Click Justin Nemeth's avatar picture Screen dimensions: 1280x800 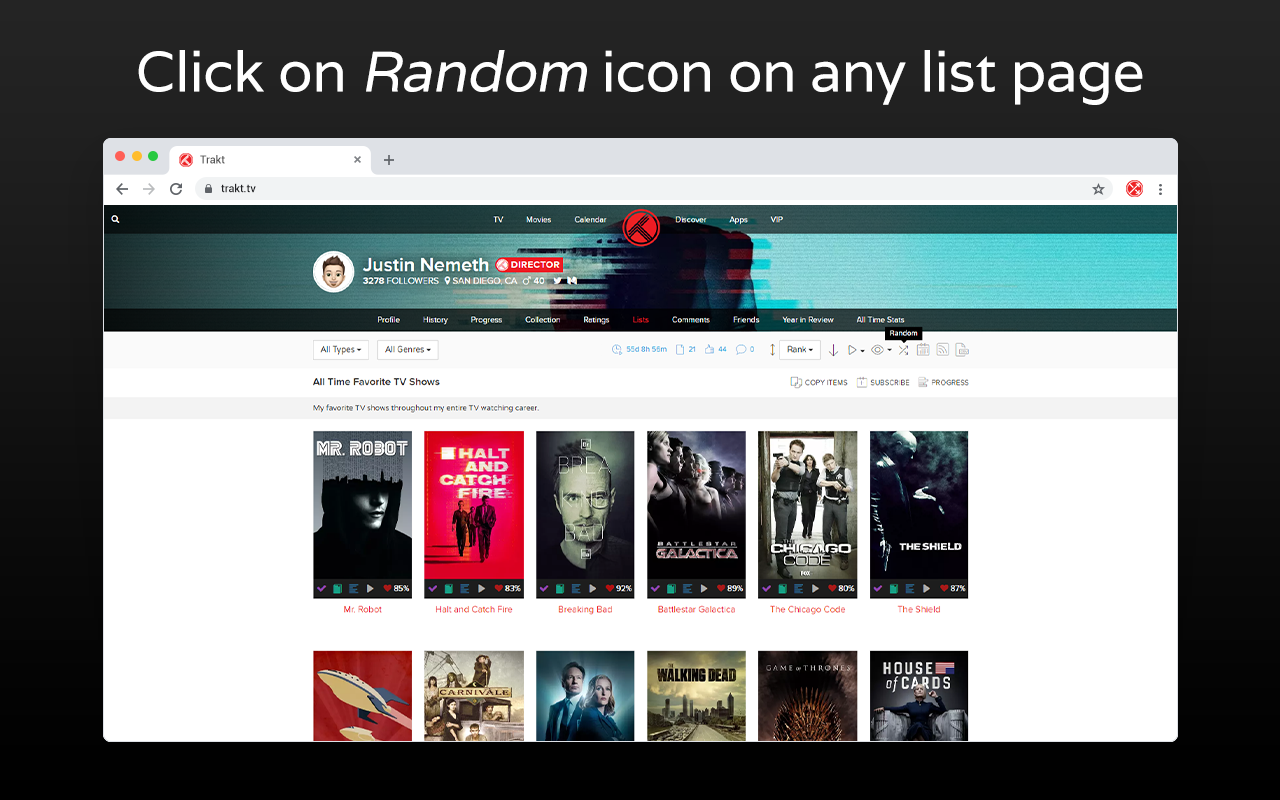tap(333, 271)
